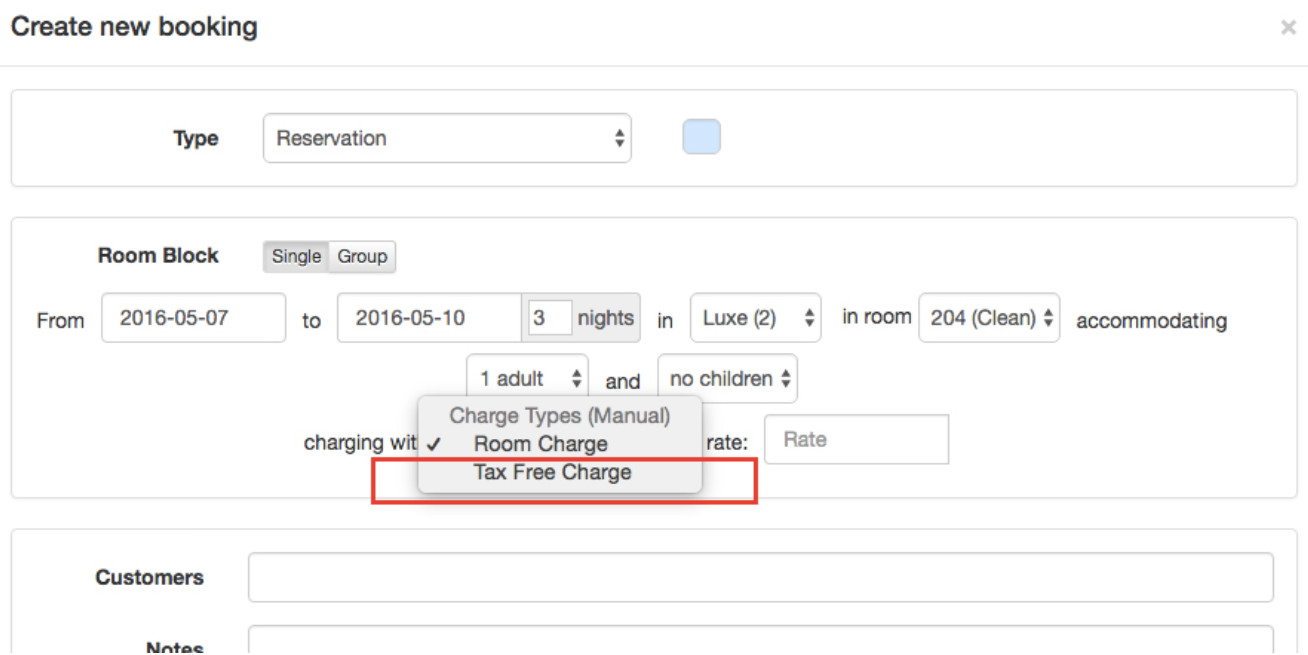
Task: Open the 1 adult dropdown
Action: click(x=527, y=379)
